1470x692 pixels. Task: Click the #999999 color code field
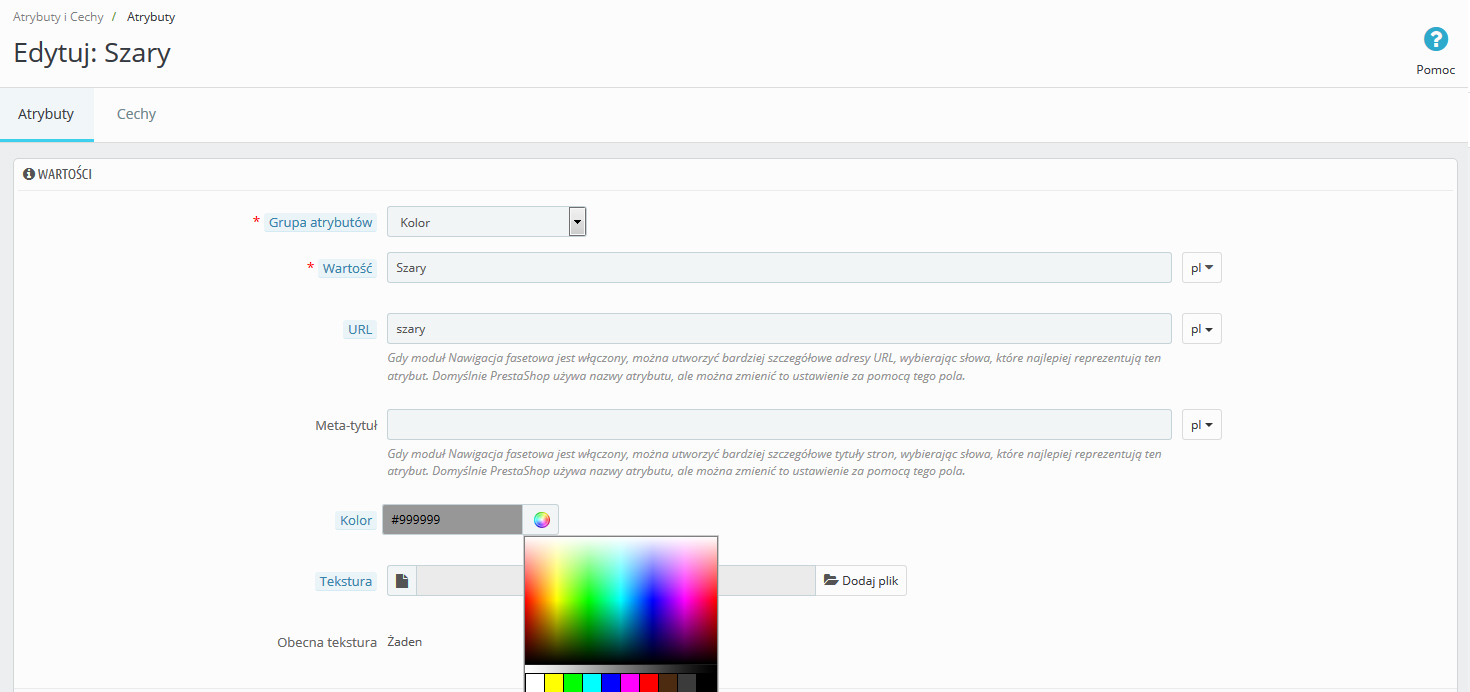pos(452,520)
